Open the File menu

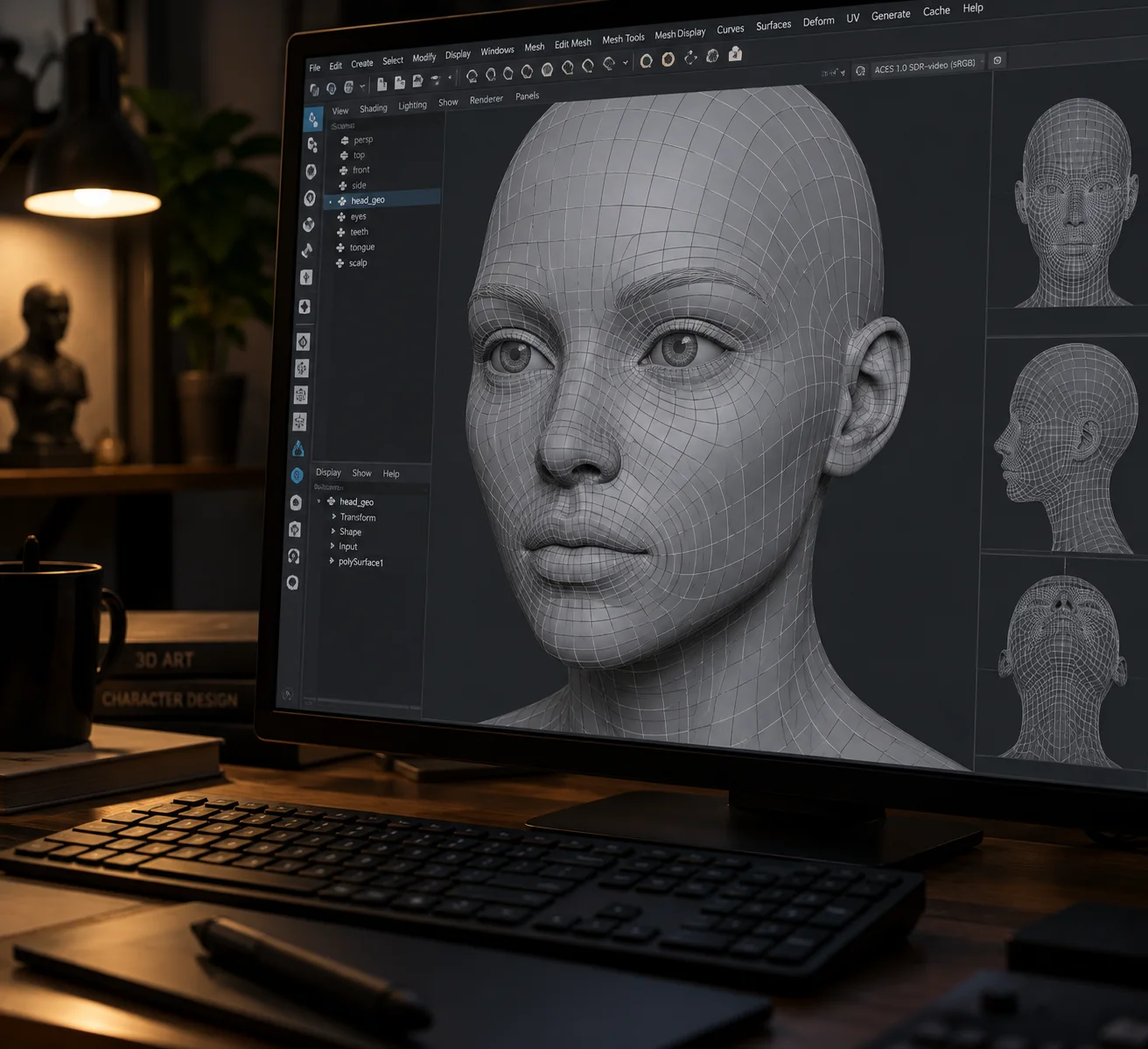315,67
